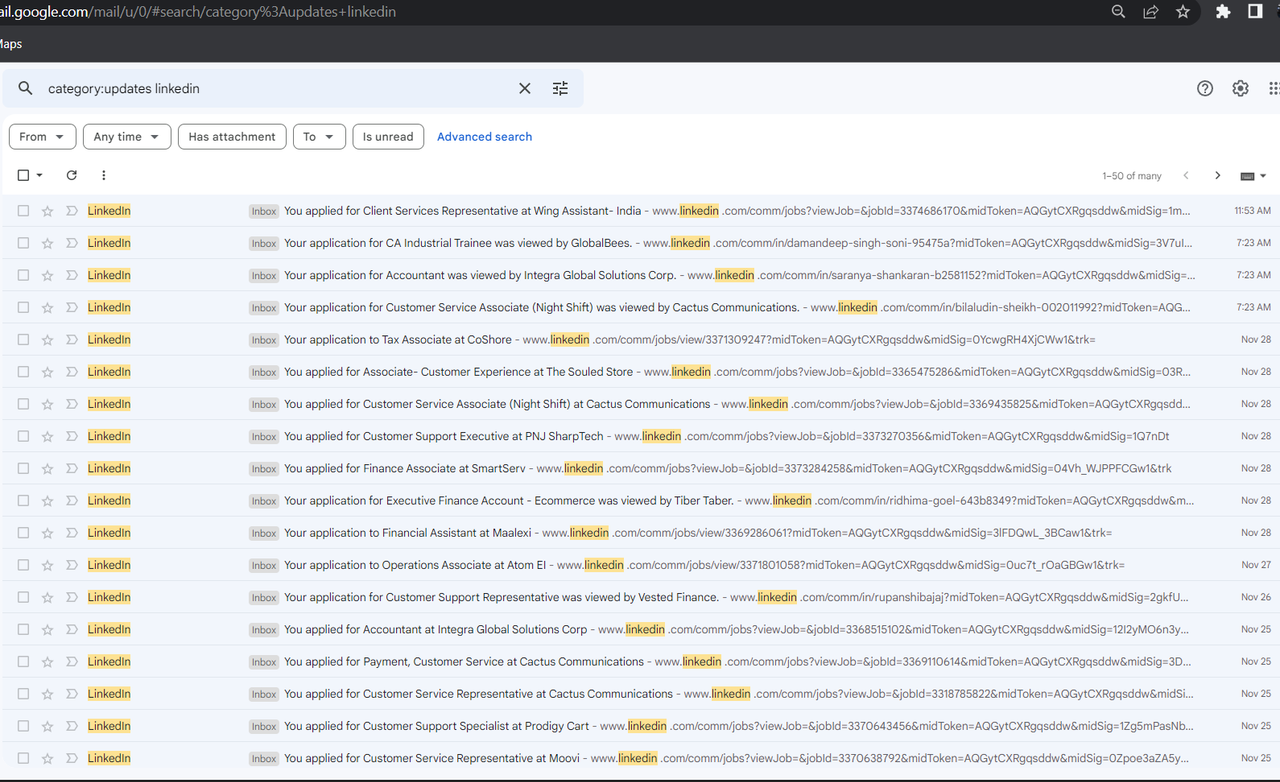Star the Wing Assistant- India email
The width and height of the screenshot is (1280, 782).
pos(47,211)
